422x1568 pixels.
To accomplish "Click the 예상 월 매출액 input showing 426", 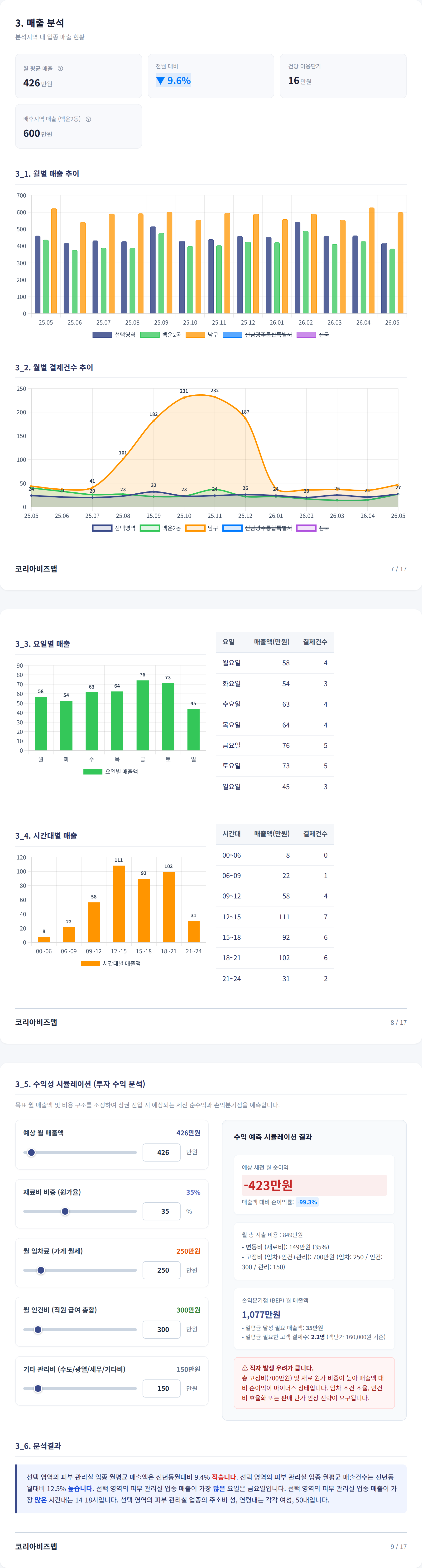I will click(161, 1152).
